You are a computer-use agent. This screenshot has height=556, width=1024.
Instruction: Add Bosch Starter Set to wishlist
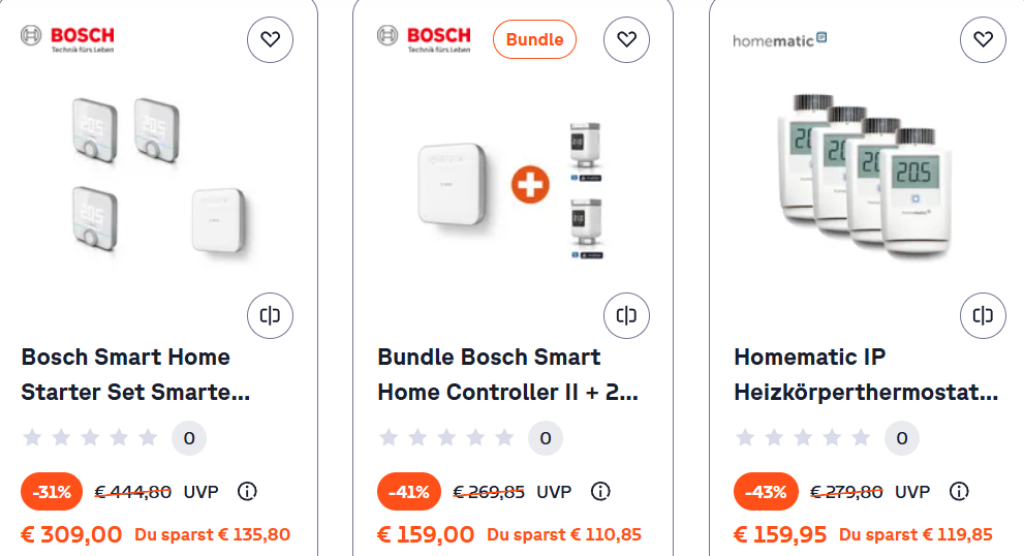click(x=270, y=40)
